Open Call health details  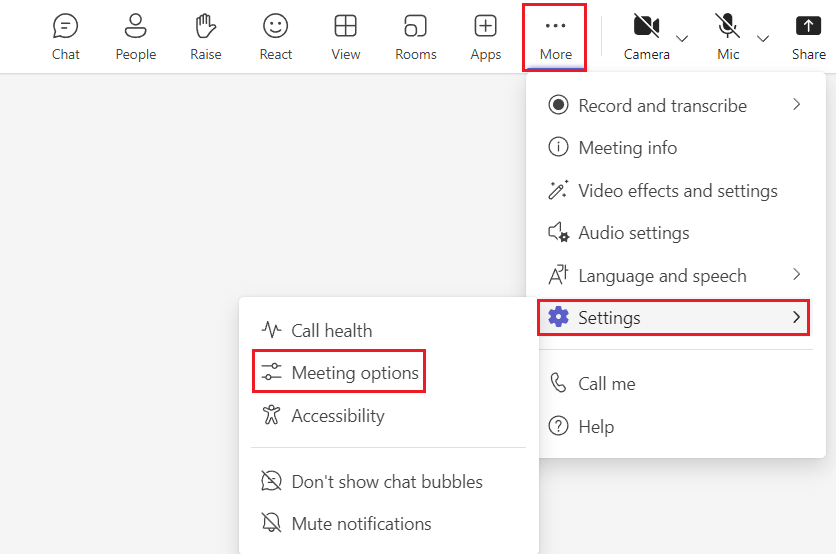click(x=331, y=330)
